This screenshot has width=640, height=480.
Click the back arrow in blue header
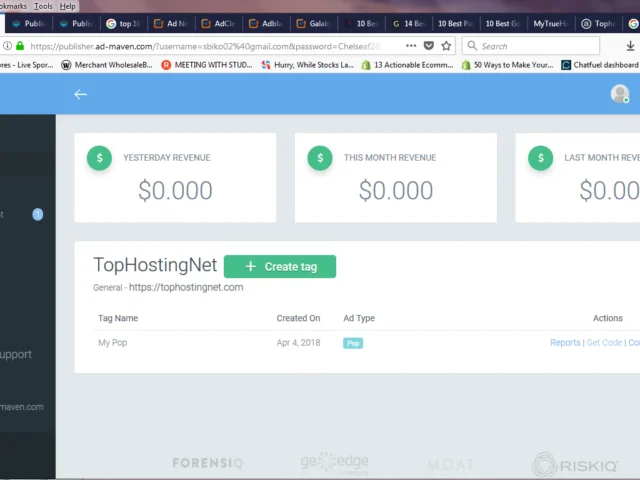tap(80, 95)
